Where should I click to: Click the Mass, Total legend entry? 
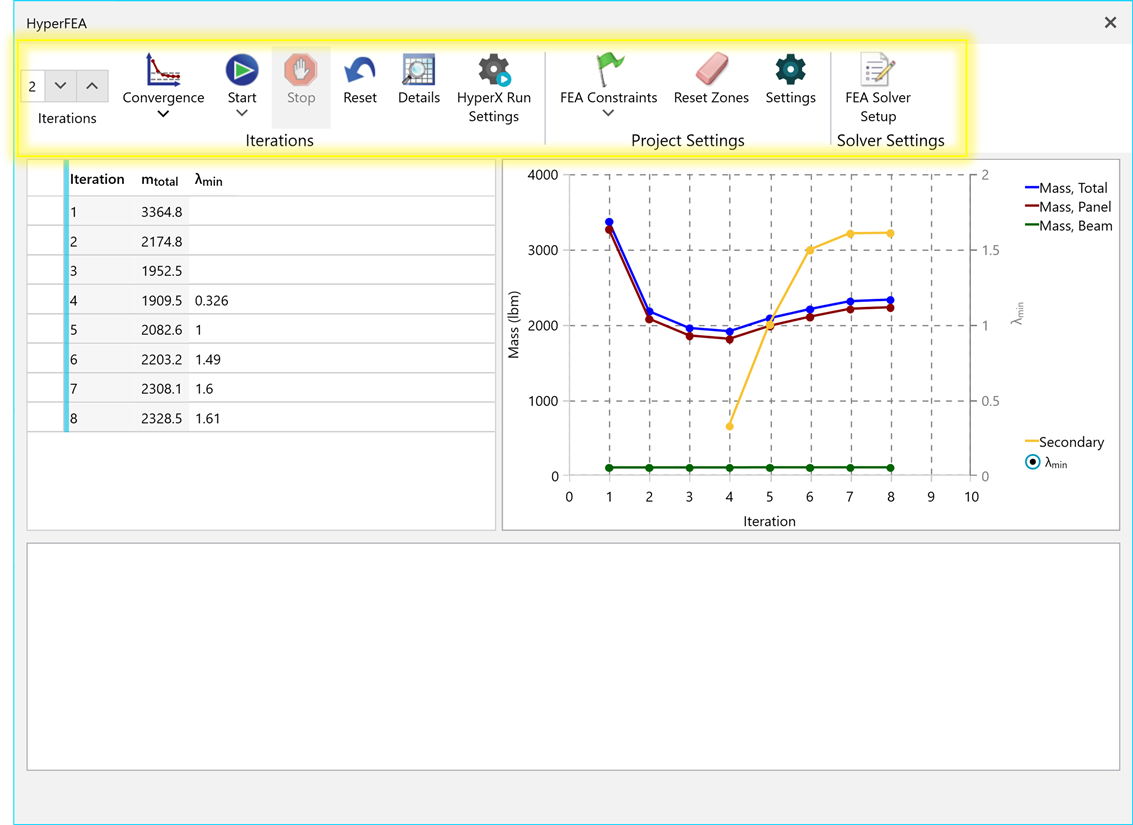[x=1067, y=188]
